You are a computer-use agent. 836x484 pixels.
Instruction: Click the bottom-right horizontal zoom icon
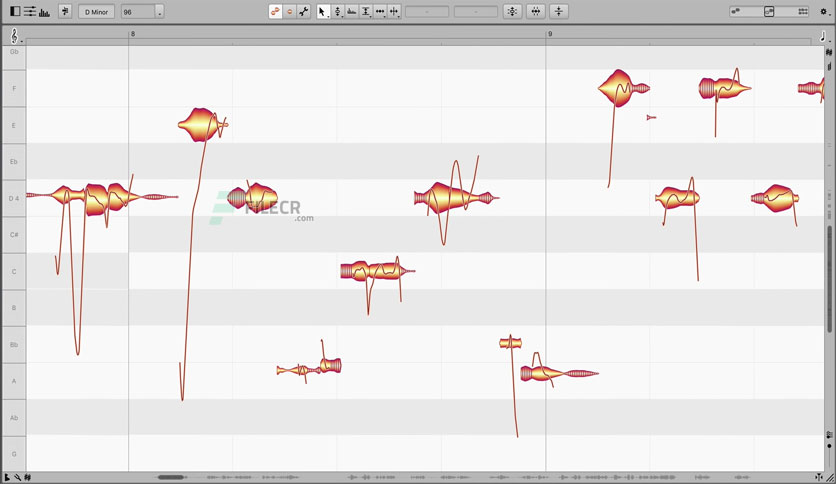(x=819, y=477)
